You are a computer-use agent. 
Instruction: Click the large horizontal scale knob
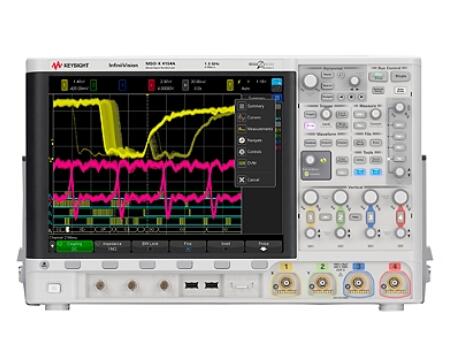click(311, 81)
